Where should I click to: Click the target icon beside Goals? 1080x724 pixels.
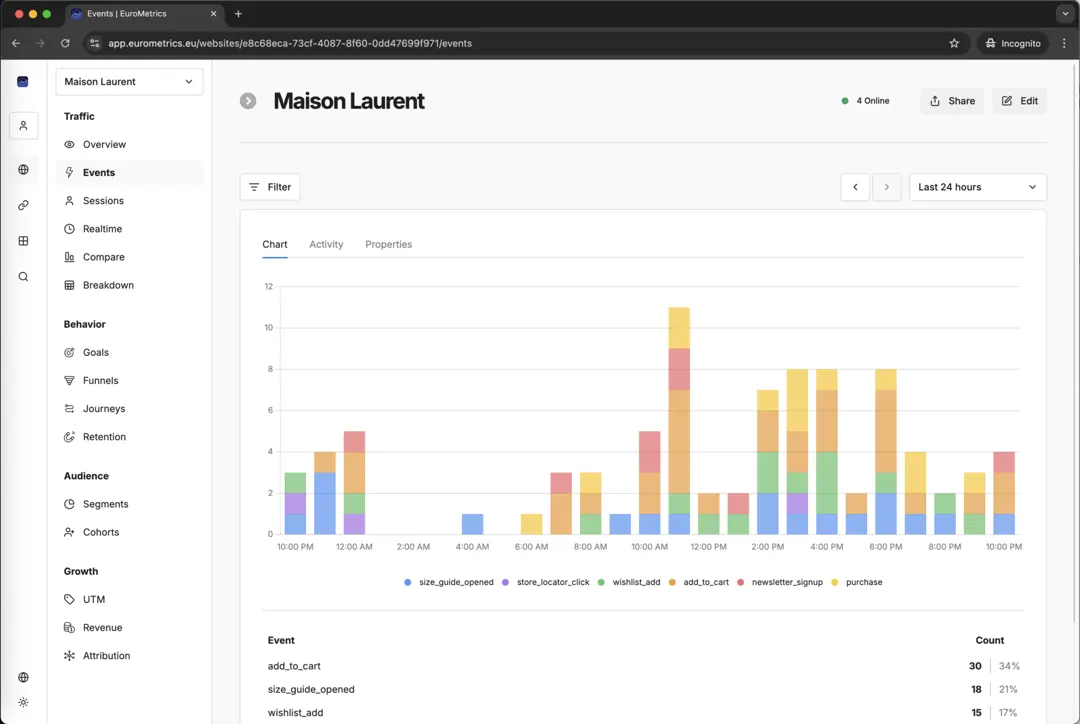(x=69, y=353)
